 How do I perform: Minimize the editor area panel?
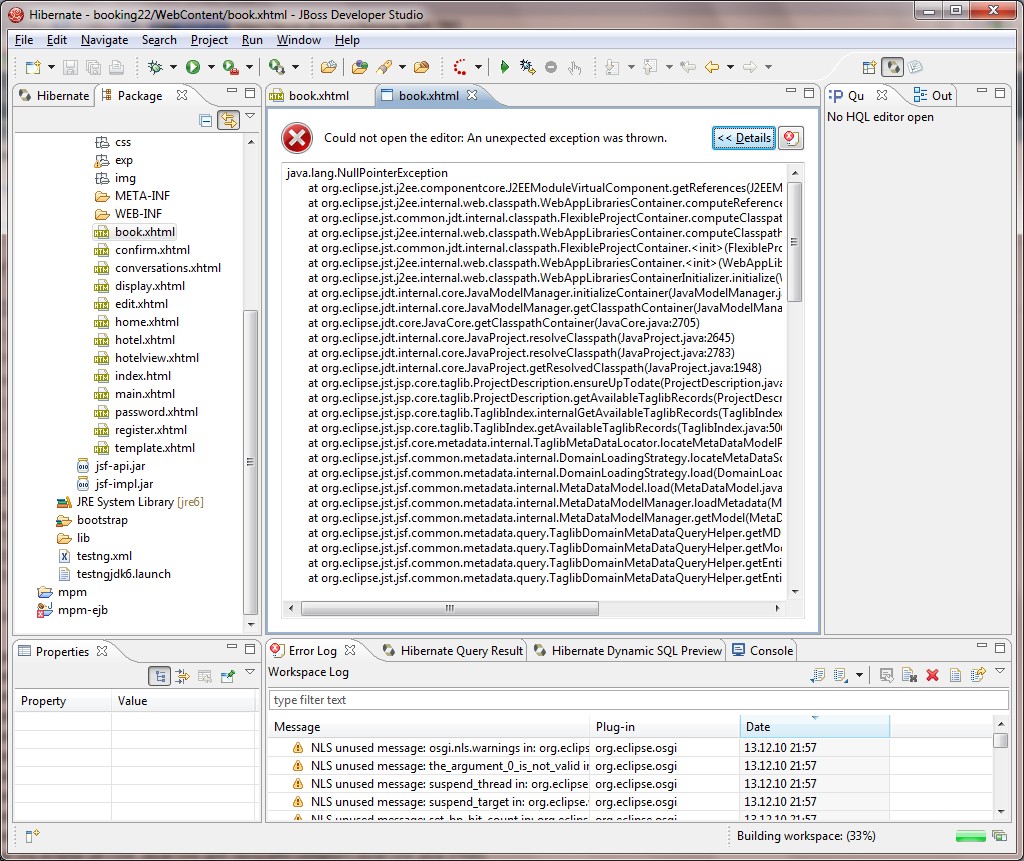click(x=791, y=93)
